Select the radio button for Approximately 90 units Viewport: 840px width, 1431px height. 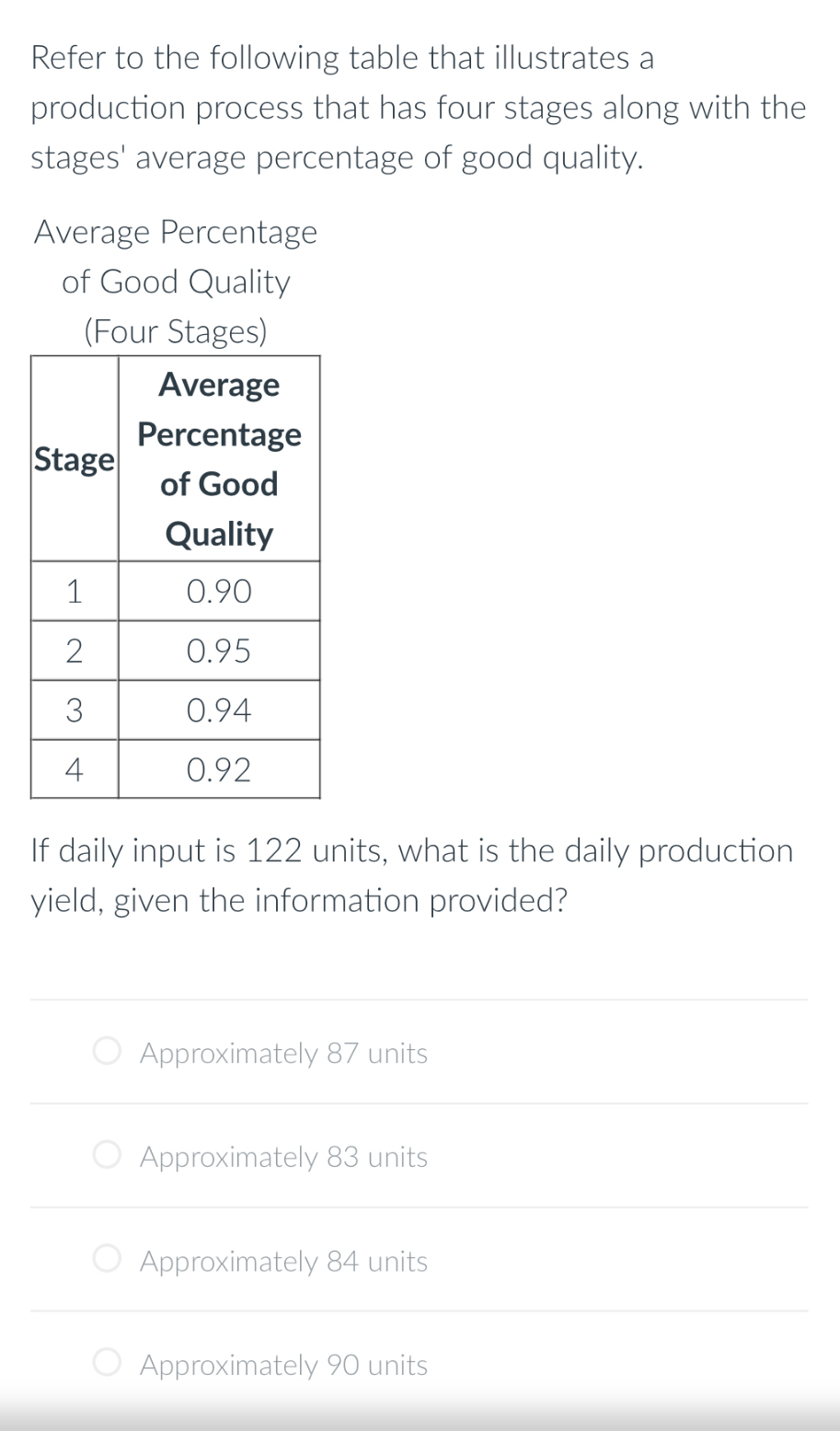105,1365
